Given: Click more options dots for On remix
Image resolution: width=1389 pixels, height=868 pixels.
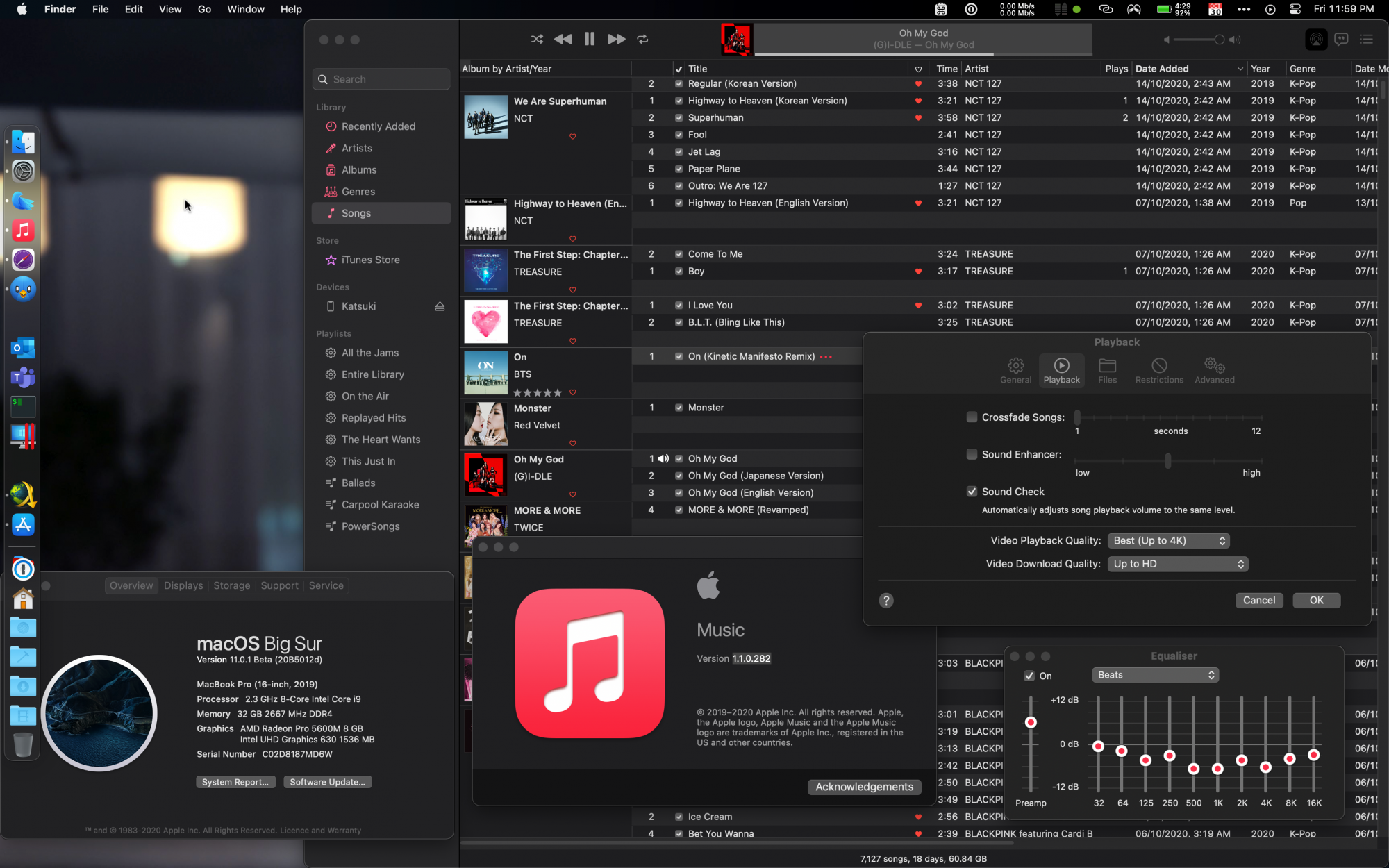Looking at the screenshot, I should point(826,357).
